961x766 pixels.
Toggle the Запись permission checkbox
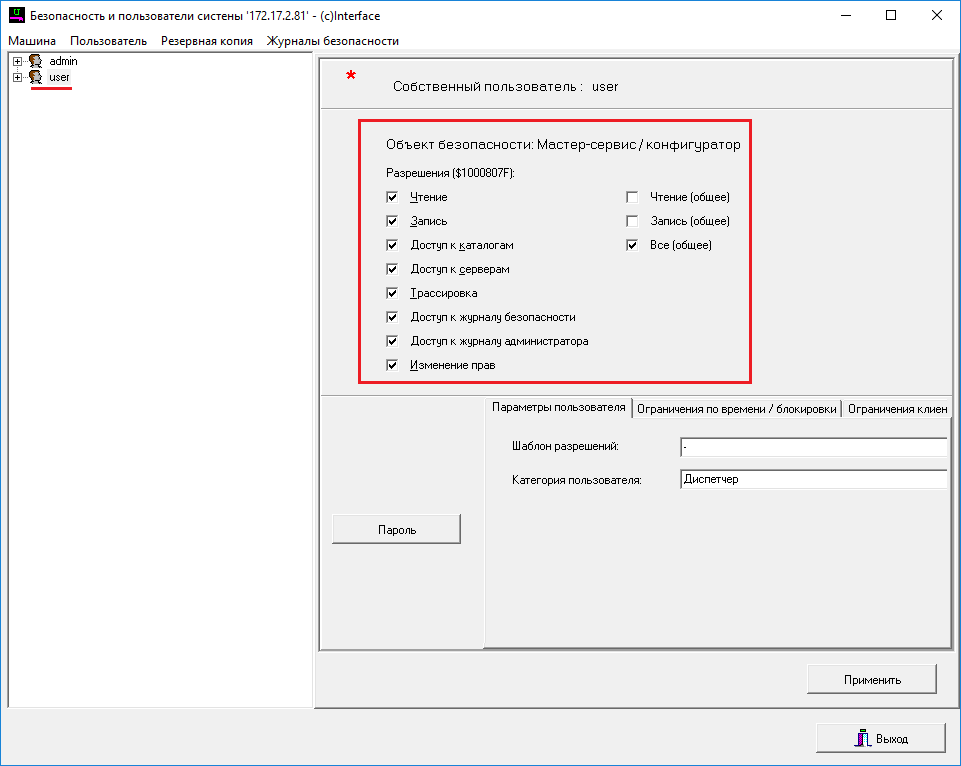coord(392,221)
